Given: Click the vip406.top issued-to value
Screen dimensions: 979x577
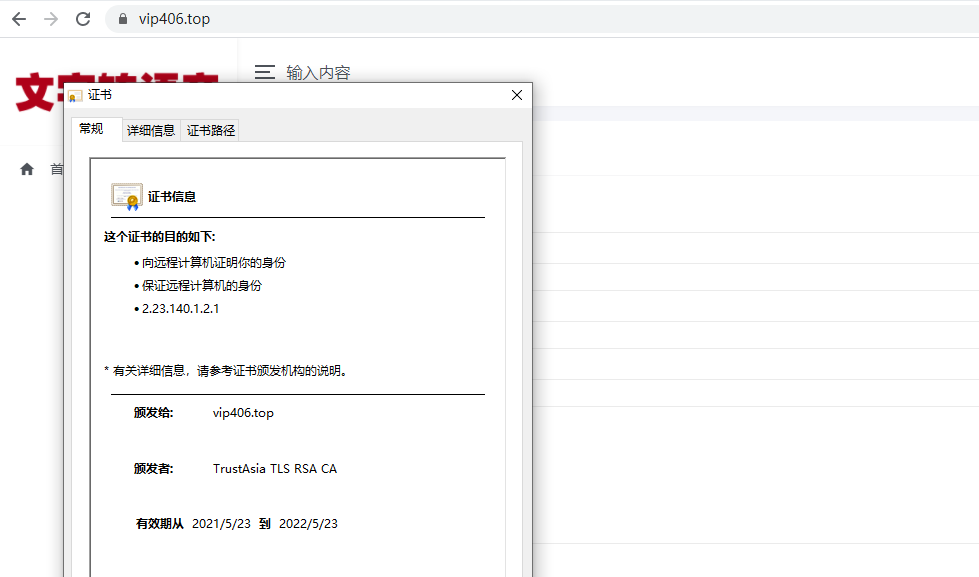Looking at the screenshot, I should pyautogui.click(x=242, y=413).
